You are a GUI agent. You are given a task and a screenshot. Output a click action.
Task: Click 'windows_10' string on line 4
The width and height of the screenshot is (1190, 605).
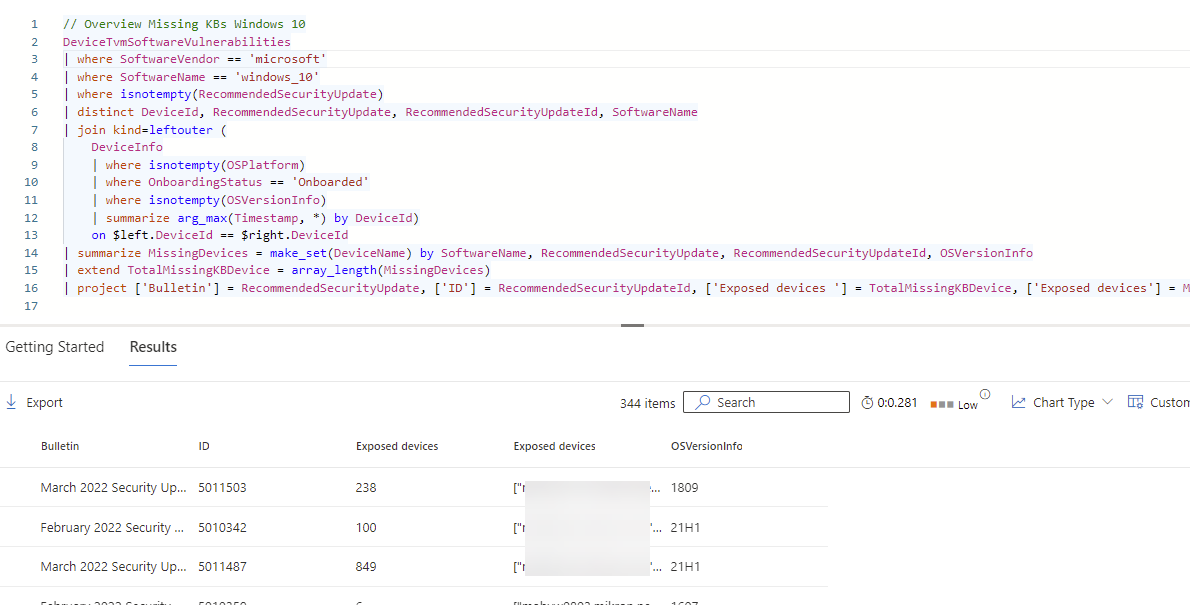[279, 77]
